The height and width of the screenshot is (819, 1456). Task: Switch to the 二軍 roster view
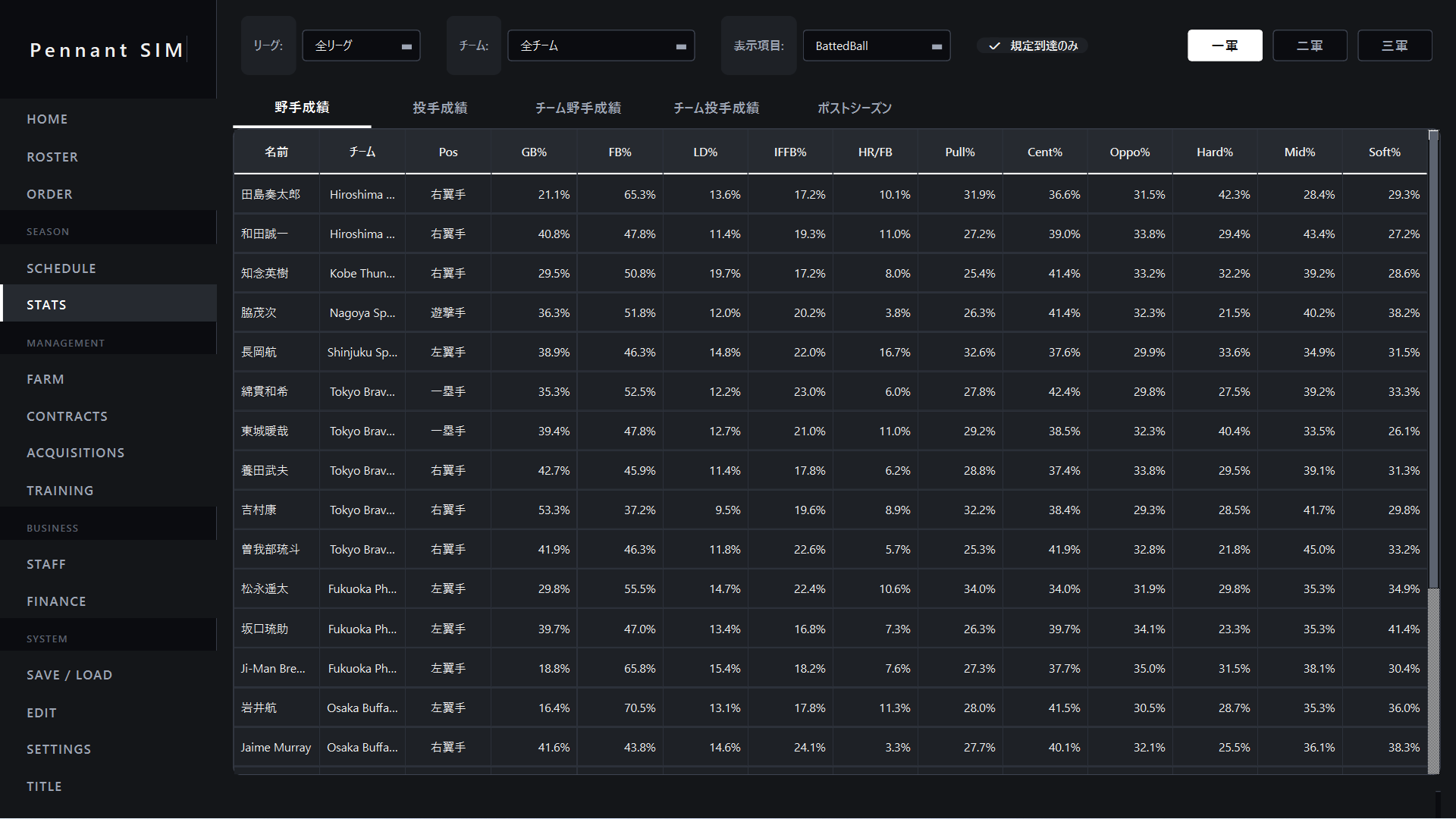(1310, 46)
